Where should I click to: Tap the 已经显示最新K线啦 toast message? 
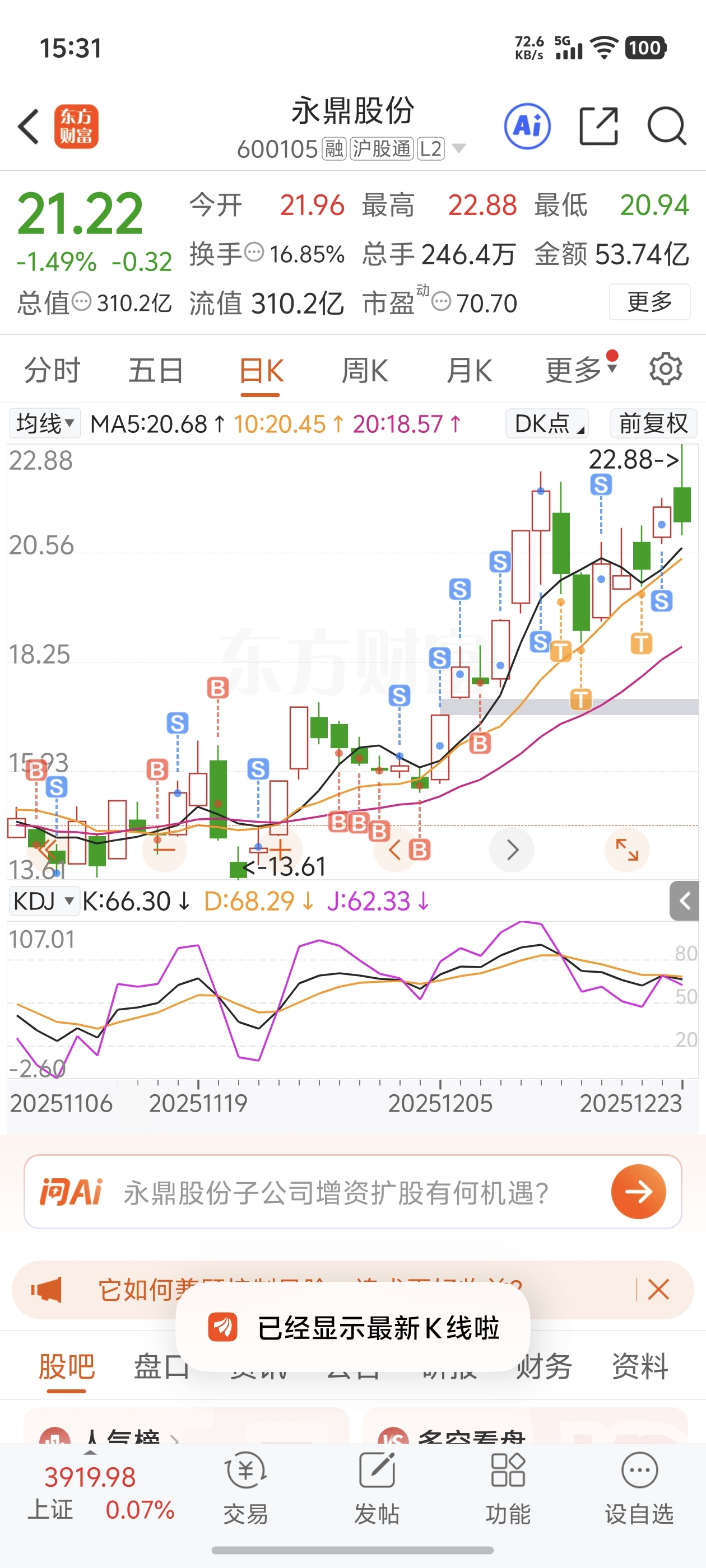point(354,1328)
